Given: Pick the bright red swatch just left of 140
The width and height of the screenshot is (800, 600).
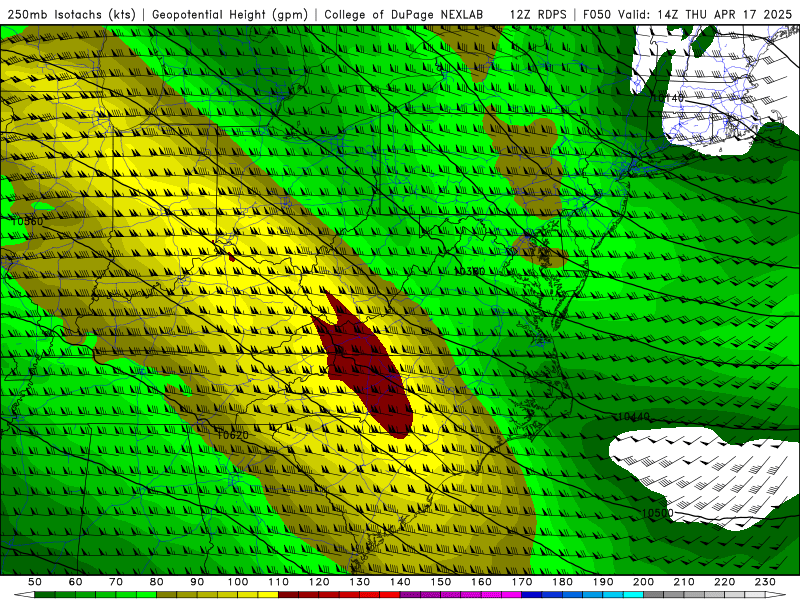Looking at the screenshot, I should click(390, 595).
